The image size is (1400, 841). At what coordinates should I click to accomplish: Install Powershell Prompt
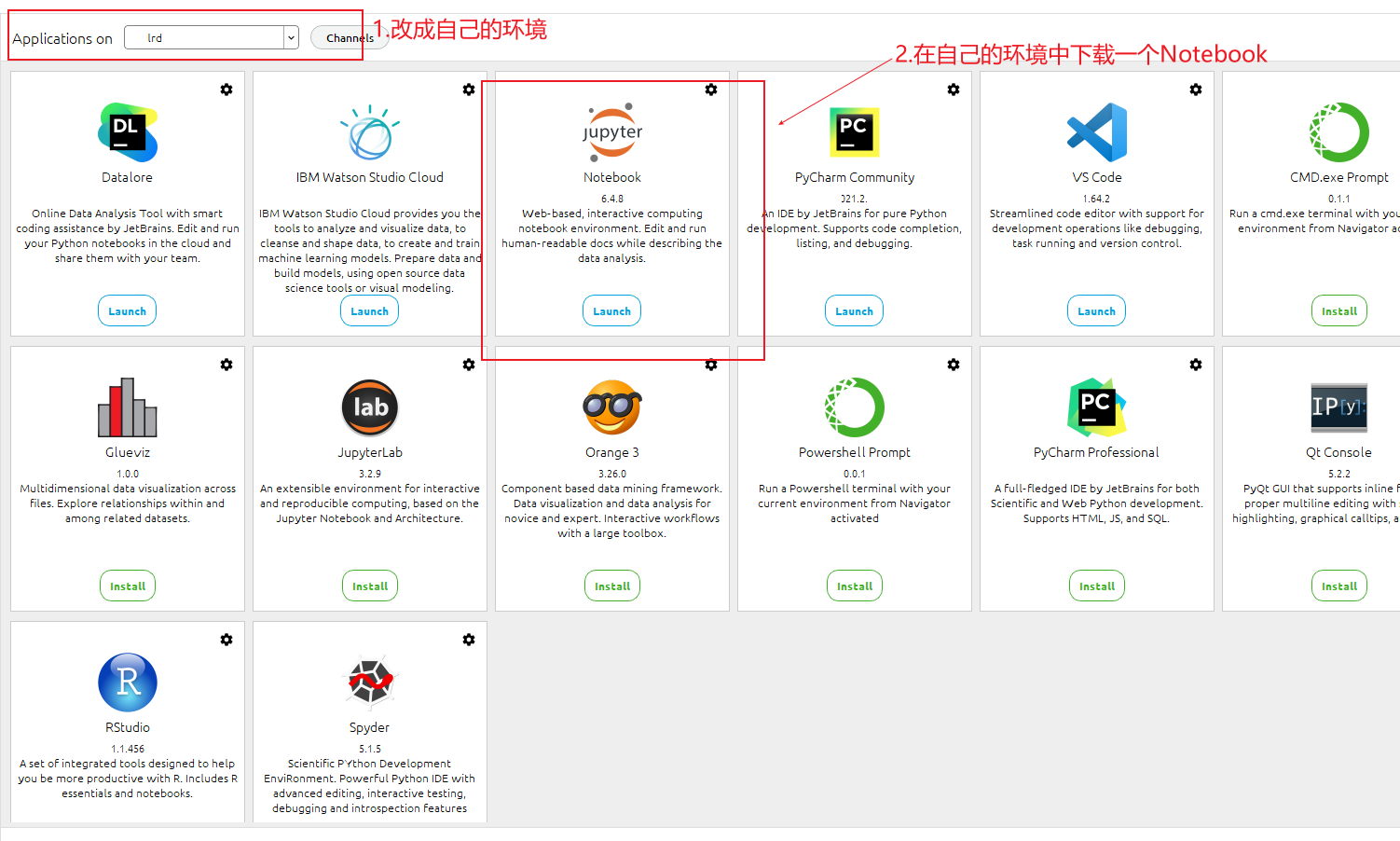(x=855, y=586)
